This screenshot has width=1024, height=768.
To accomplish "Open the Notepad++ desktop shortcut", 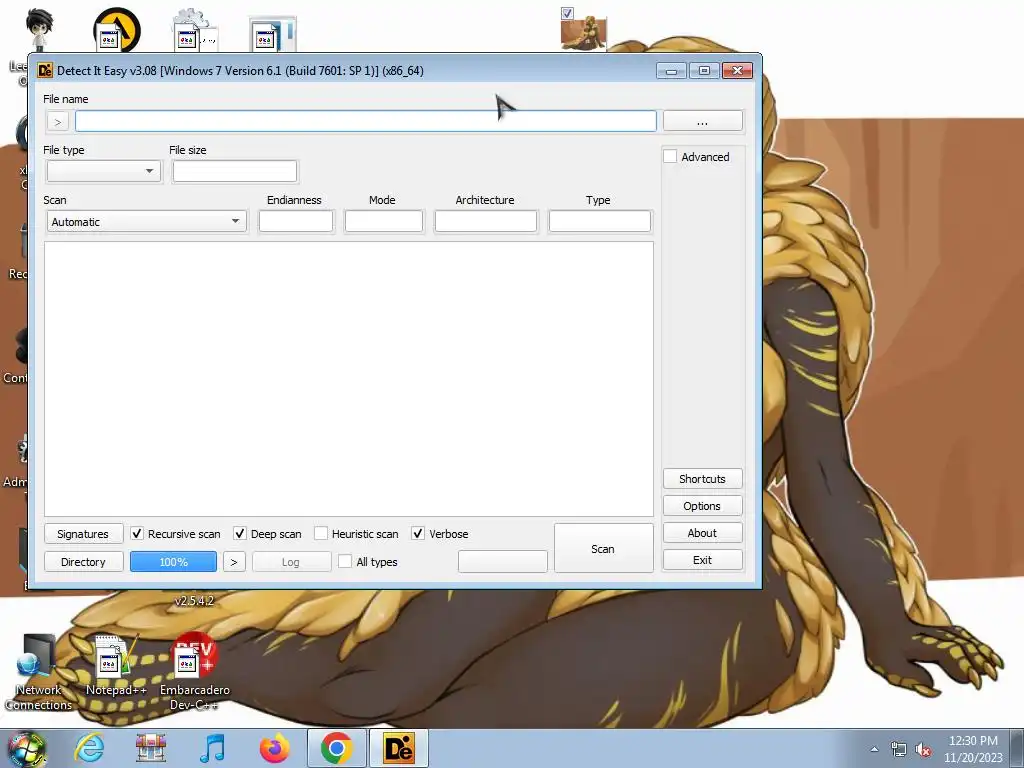I will [116, 666].
